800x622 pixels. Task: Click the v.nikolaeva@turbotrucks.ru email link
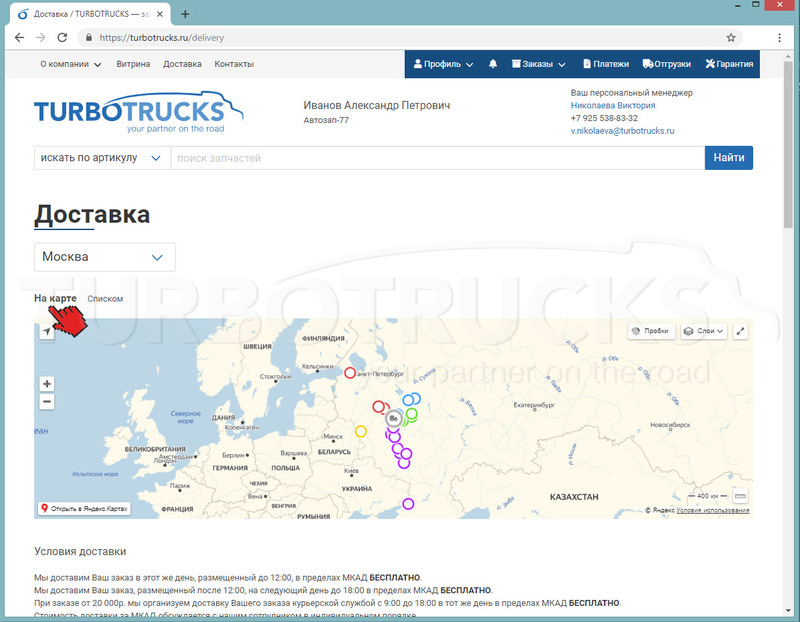[x=622, y=131]
